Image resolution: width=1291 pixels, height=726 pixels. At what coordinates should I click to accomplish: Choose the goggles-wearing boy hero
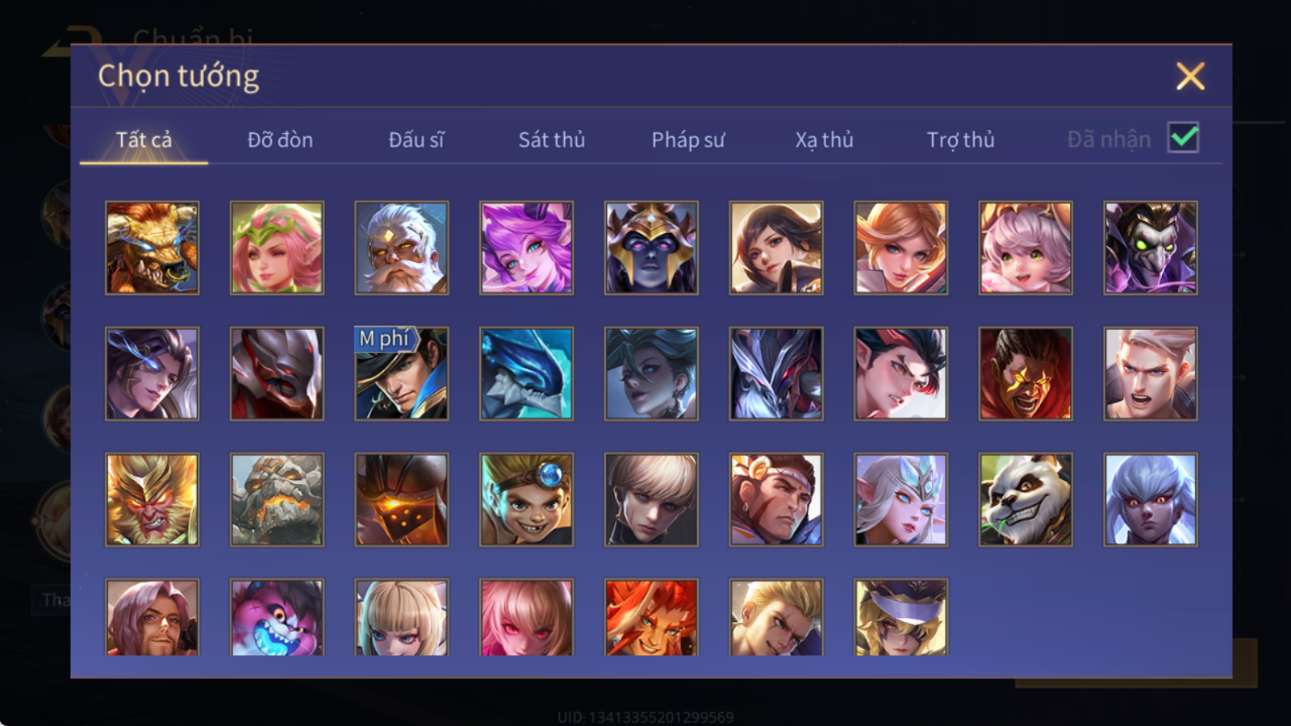[526, 499]
